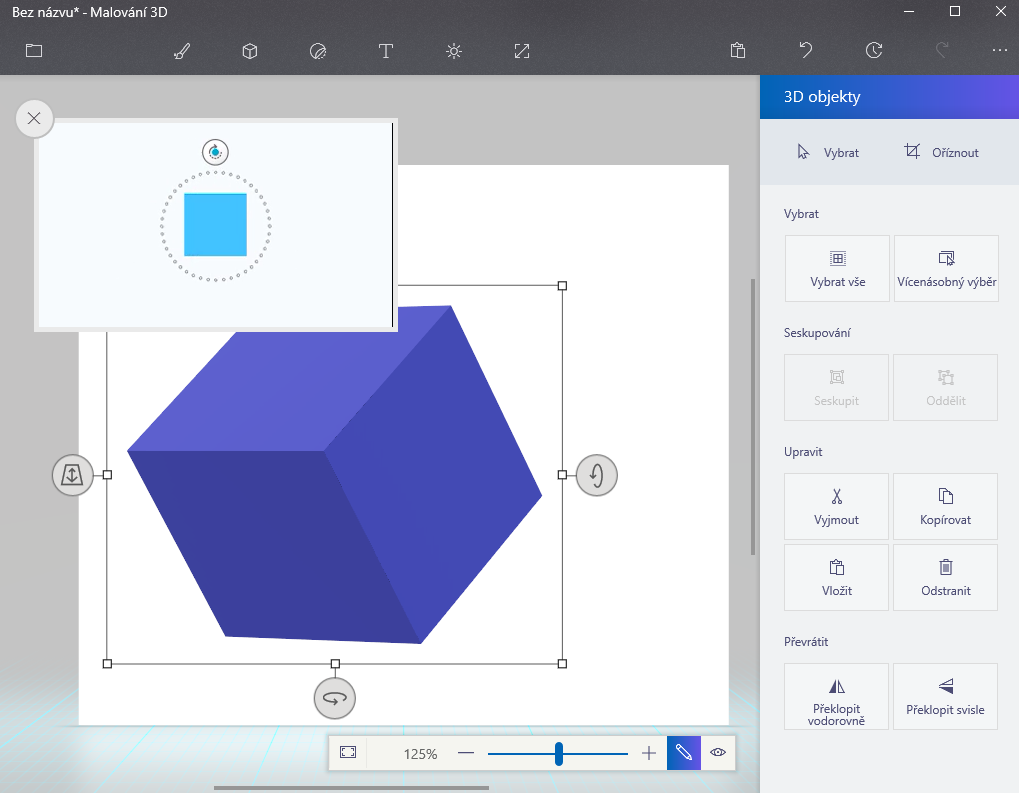Viewport: 1019px width, 793px height.
Task: Click the top-right selection corner handle
Action: [563, 286]
